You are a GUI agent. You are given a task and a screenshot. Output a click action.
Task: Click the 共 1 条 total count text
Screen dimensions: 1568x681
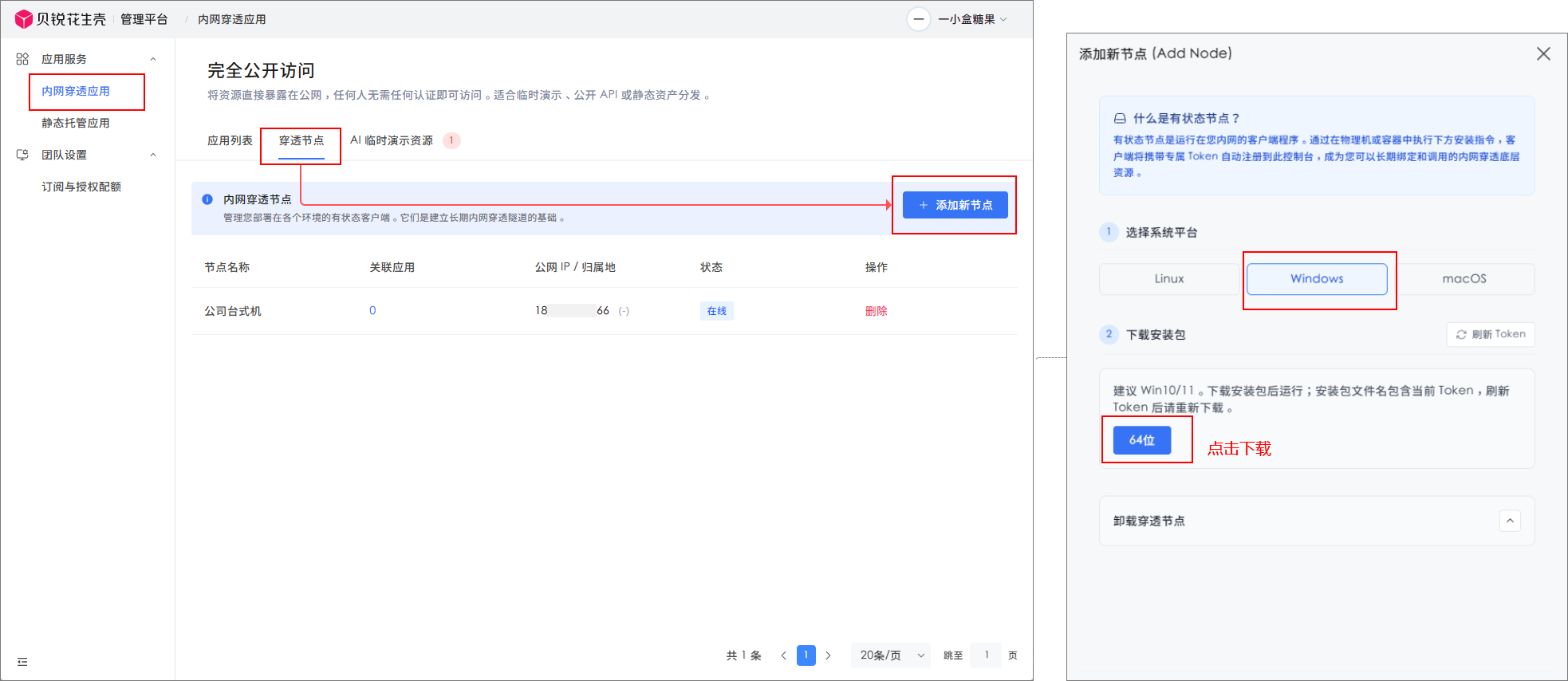point(743,655)
